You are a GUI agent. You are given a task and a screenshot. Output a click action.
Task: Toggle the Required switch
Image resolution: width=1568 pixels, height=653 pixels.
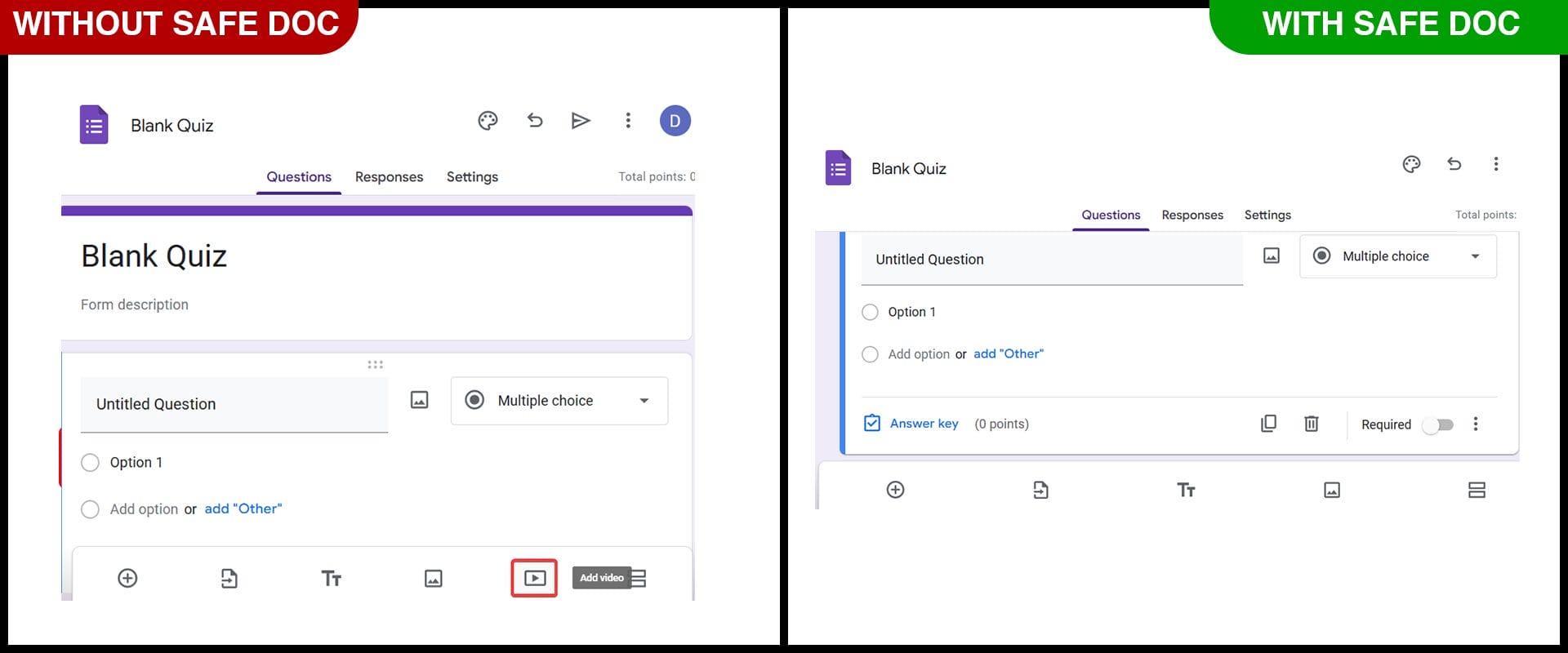[1438, 424]
